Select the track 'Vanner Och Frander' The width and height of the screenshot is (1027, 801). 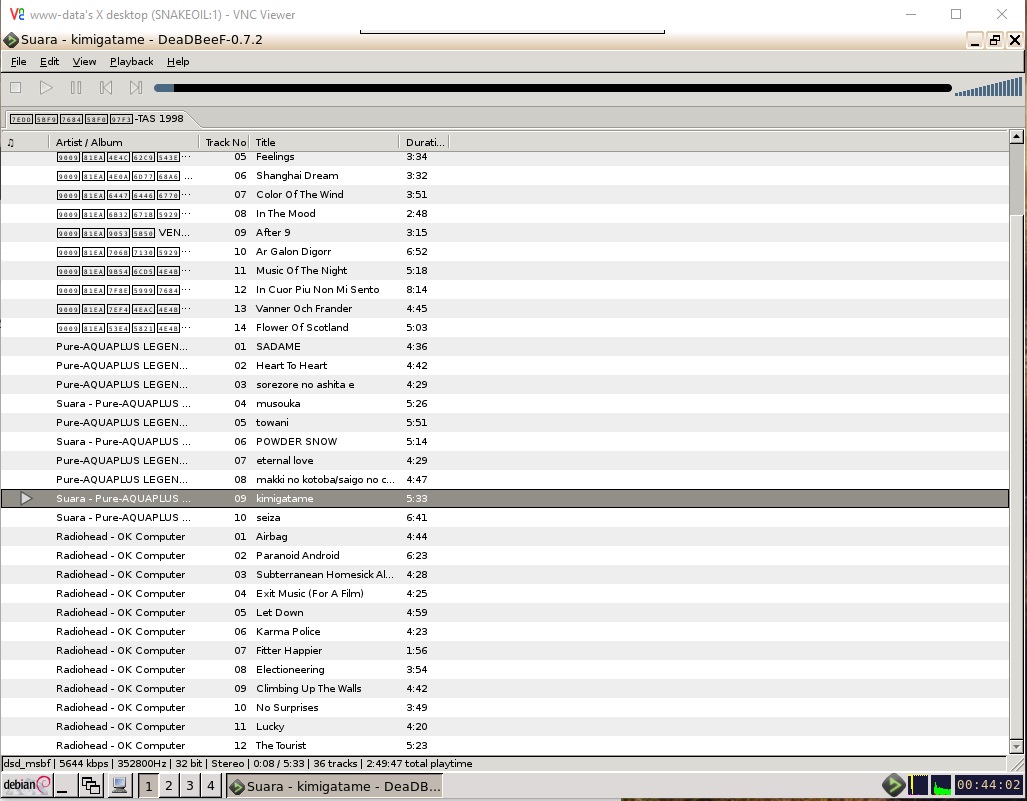click(504, 308)
